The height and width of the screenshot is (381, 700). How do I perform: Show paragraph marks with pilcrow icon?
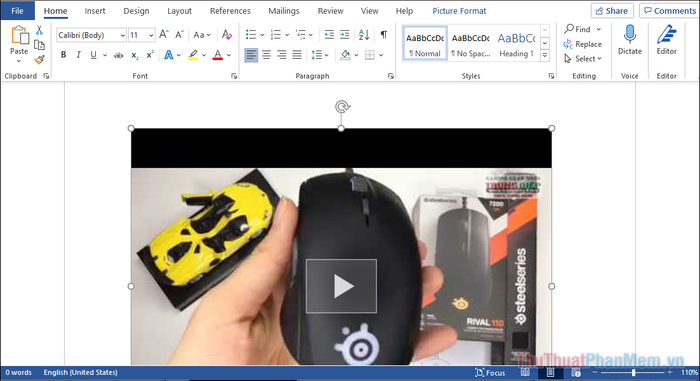[383, 35]
